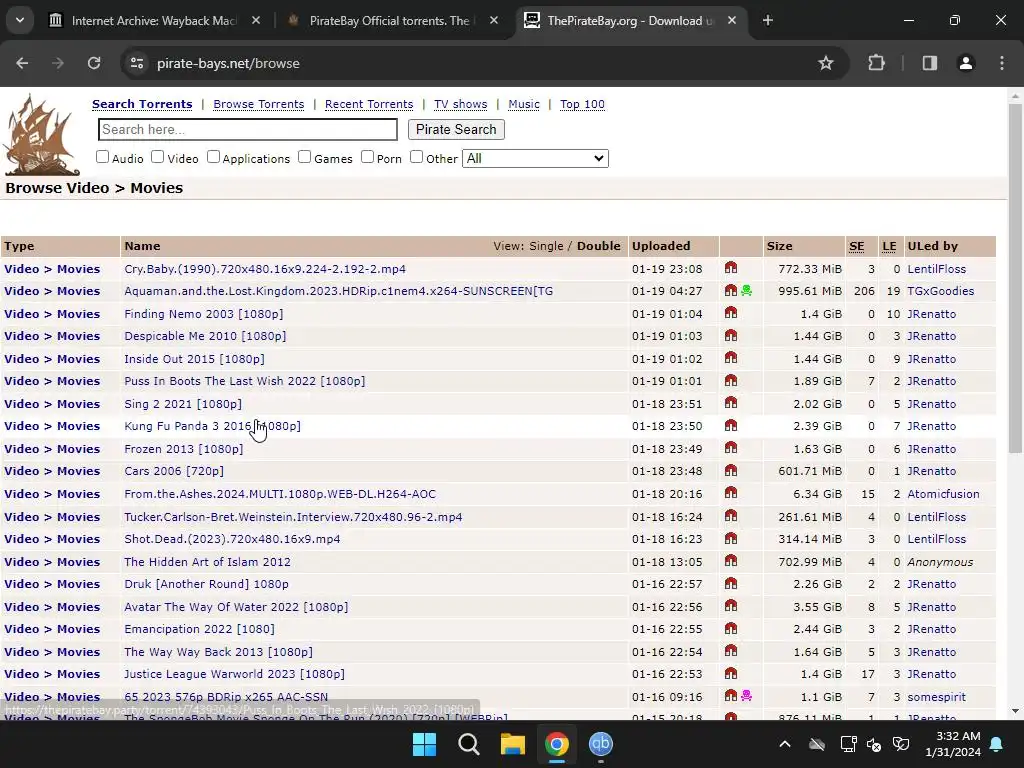Open the browser side panel icon
Image resolution: width=1024 pixels, height=768 pixels.
[929, 63]
